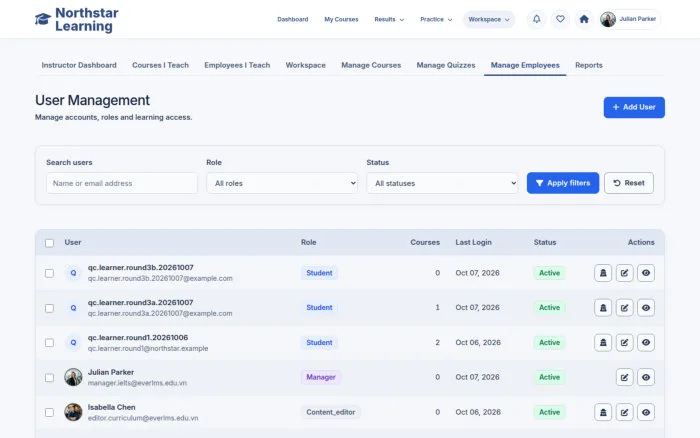Viewport: 700px width, 438px height.
Task: Edit user qc.learner.round1.20261006
Action: point(625,342)
